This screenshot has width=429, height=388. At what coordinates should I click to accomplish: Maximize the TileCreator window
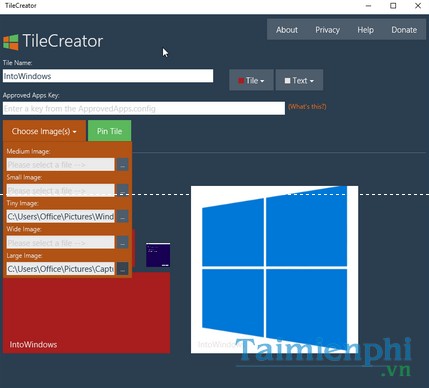(393, 6)
